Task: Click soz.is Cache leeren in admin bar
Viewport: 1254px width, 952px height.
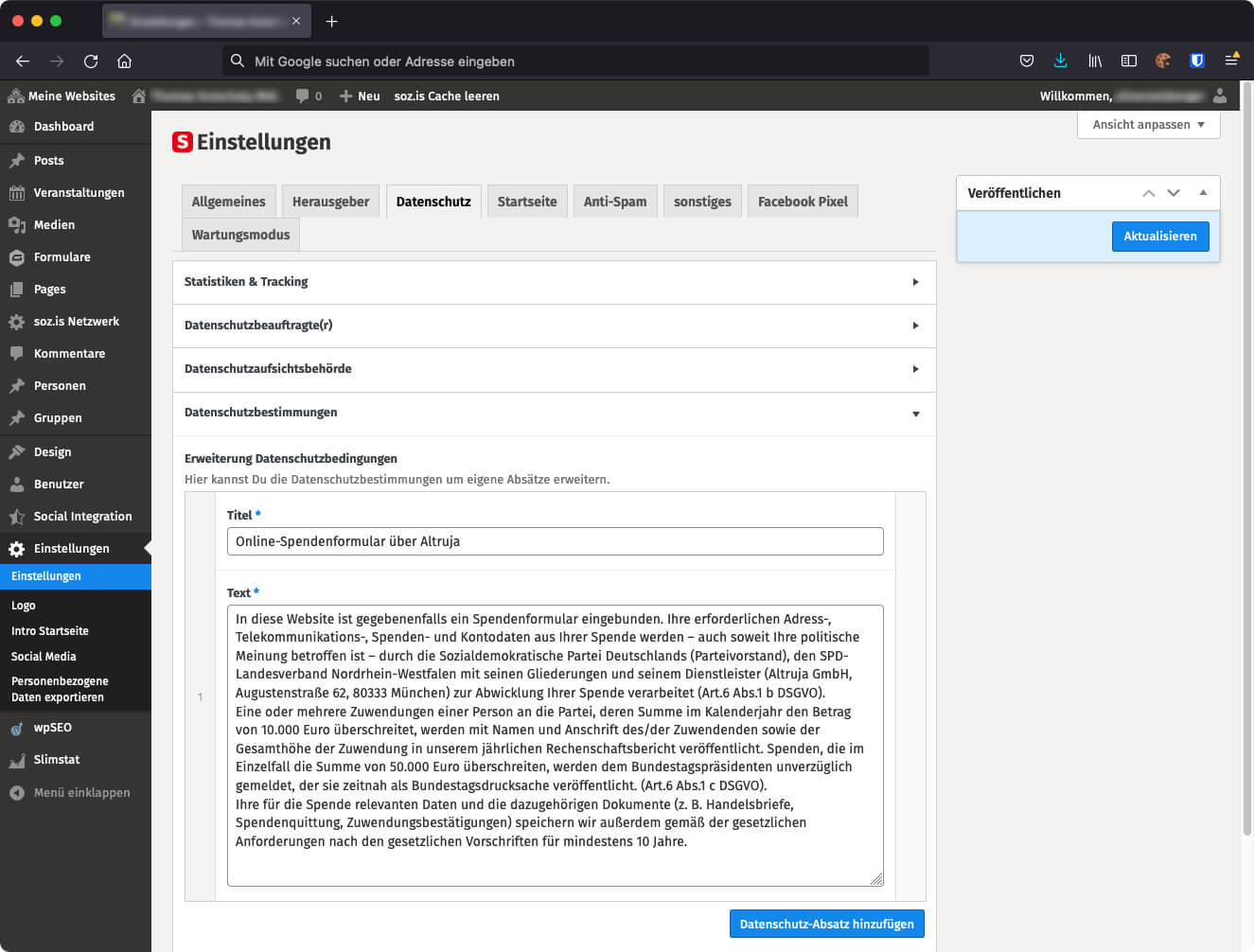Action: [x=447, y=97]
